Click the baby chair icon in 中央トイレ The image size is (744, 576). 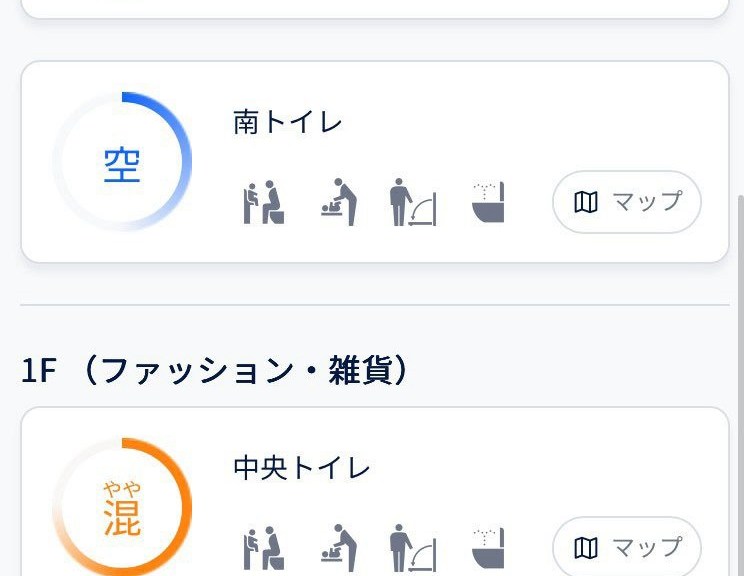[264, 547]
